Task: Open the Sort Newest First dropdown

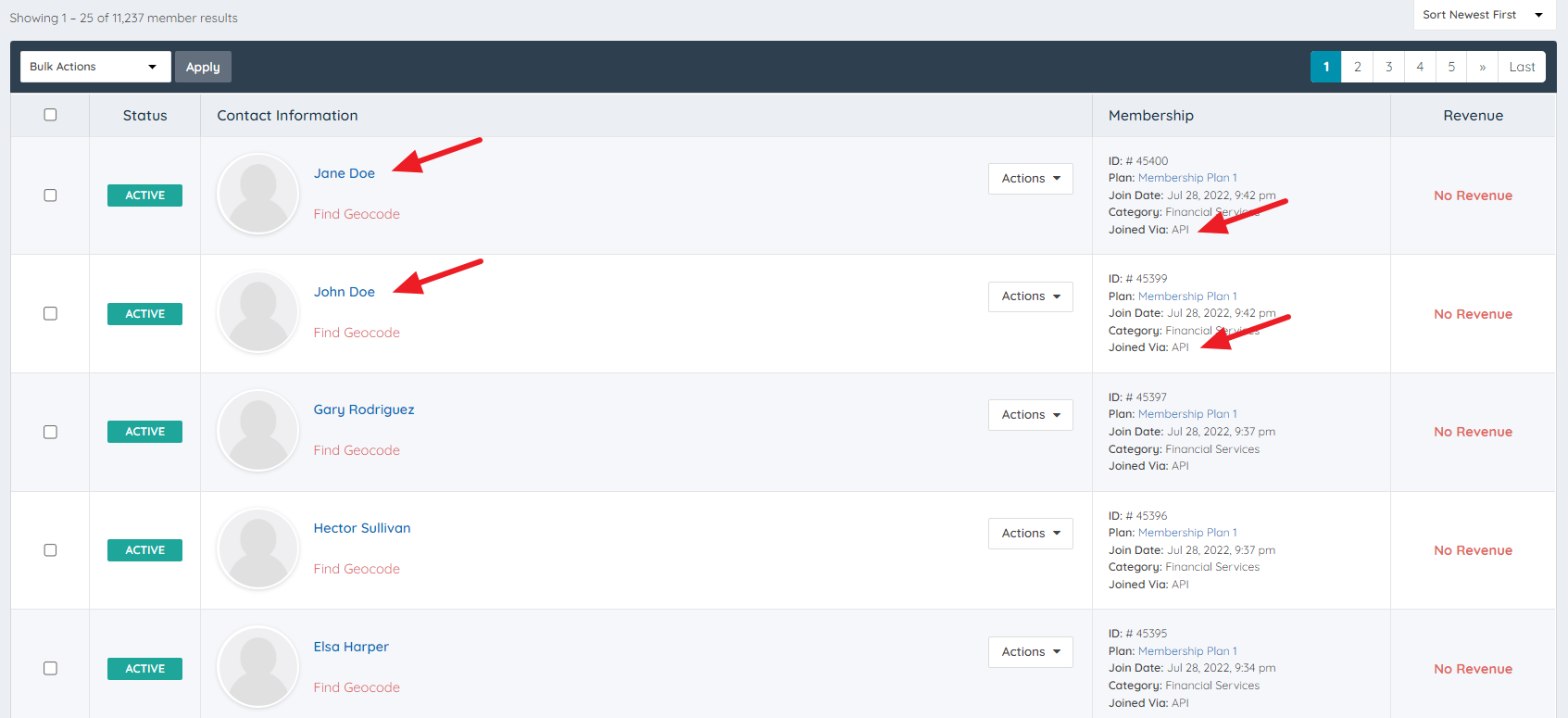Action: click(x=1484, y=15)
